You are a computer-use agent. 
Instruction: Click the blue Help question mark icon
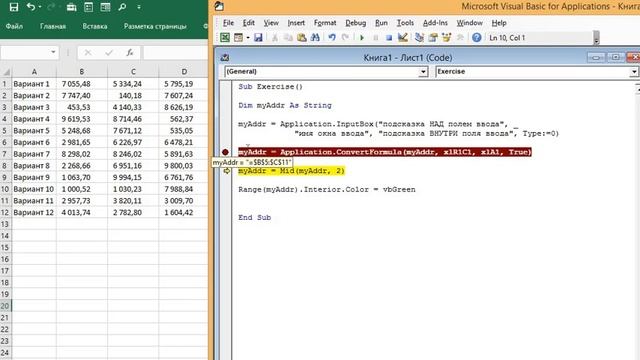click(x=476, y=38)
